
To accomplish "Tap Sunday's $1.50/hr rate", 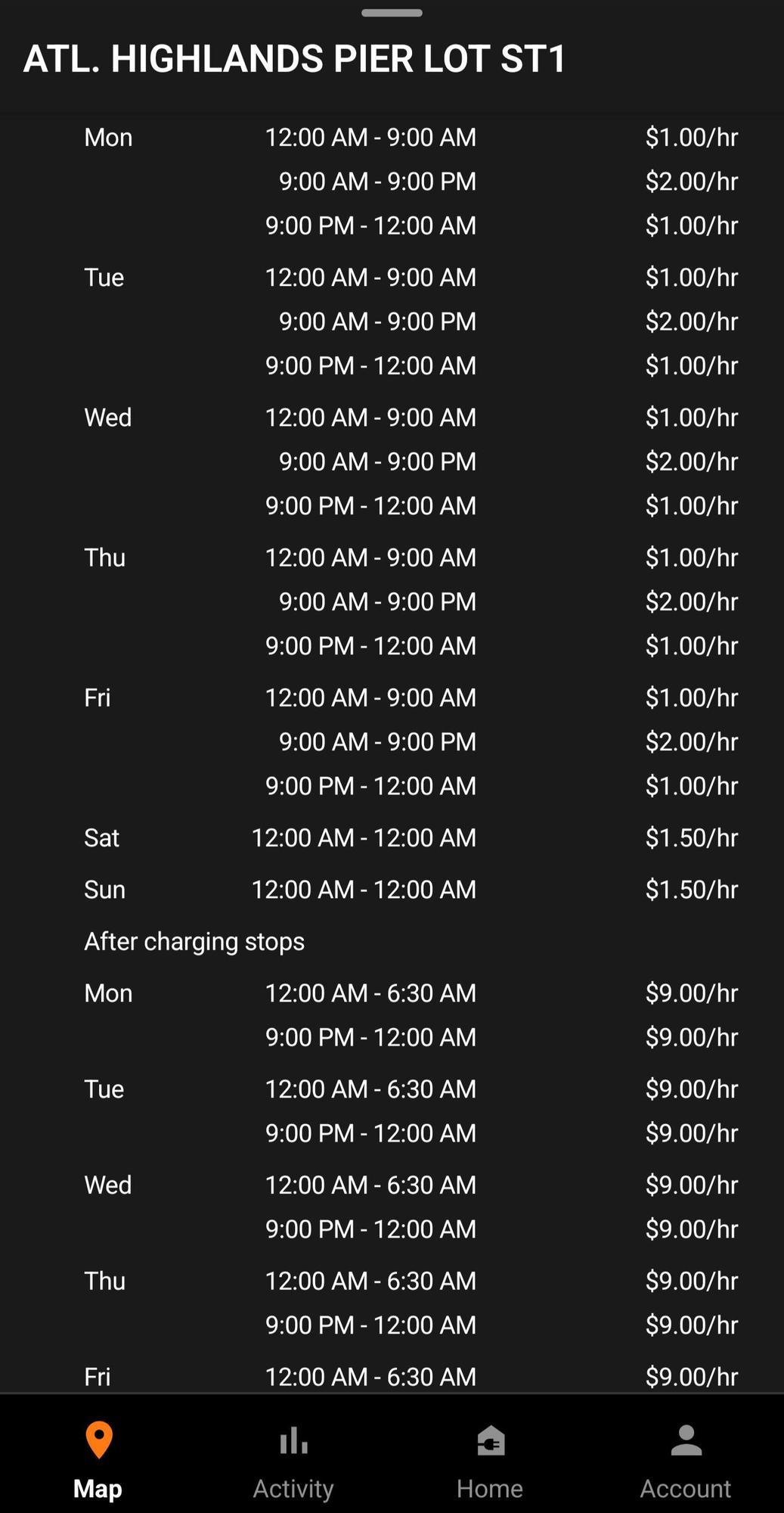I will coord(691,890).
